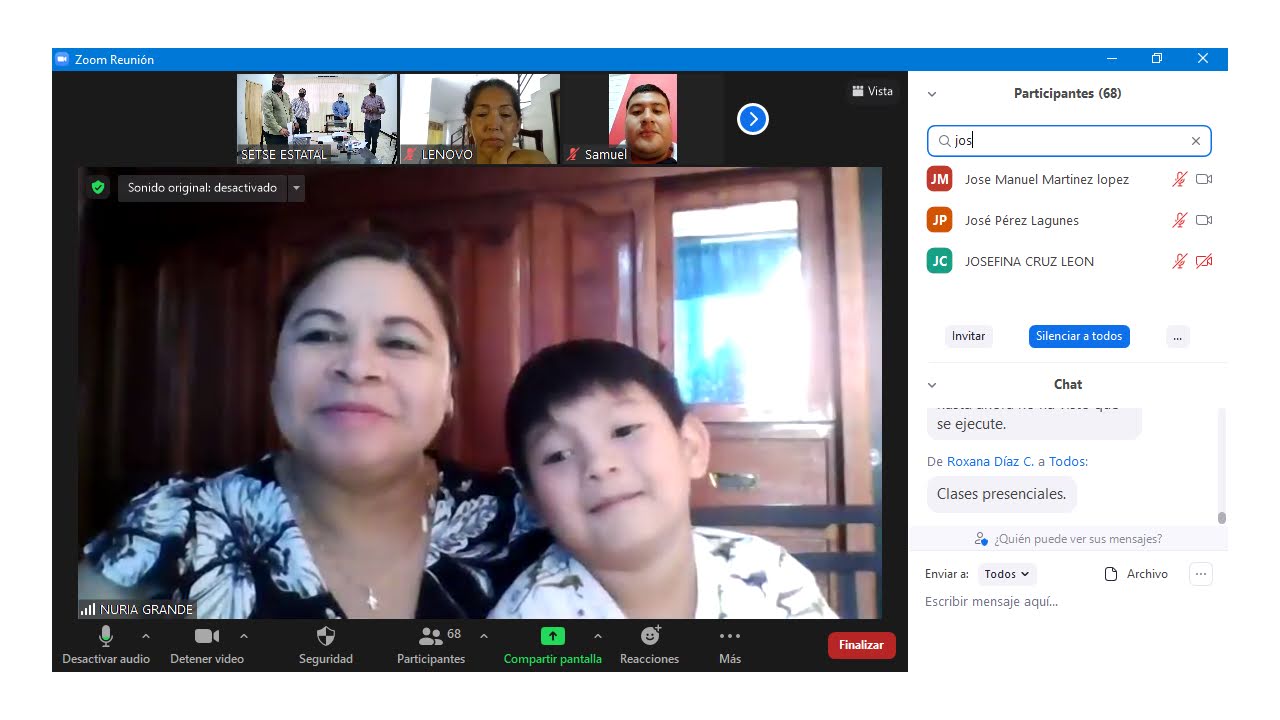Viewport: 1280px width, 720px height.
Task: Click the NURIA GRANDE name label
Action: [x=146, y=609]
